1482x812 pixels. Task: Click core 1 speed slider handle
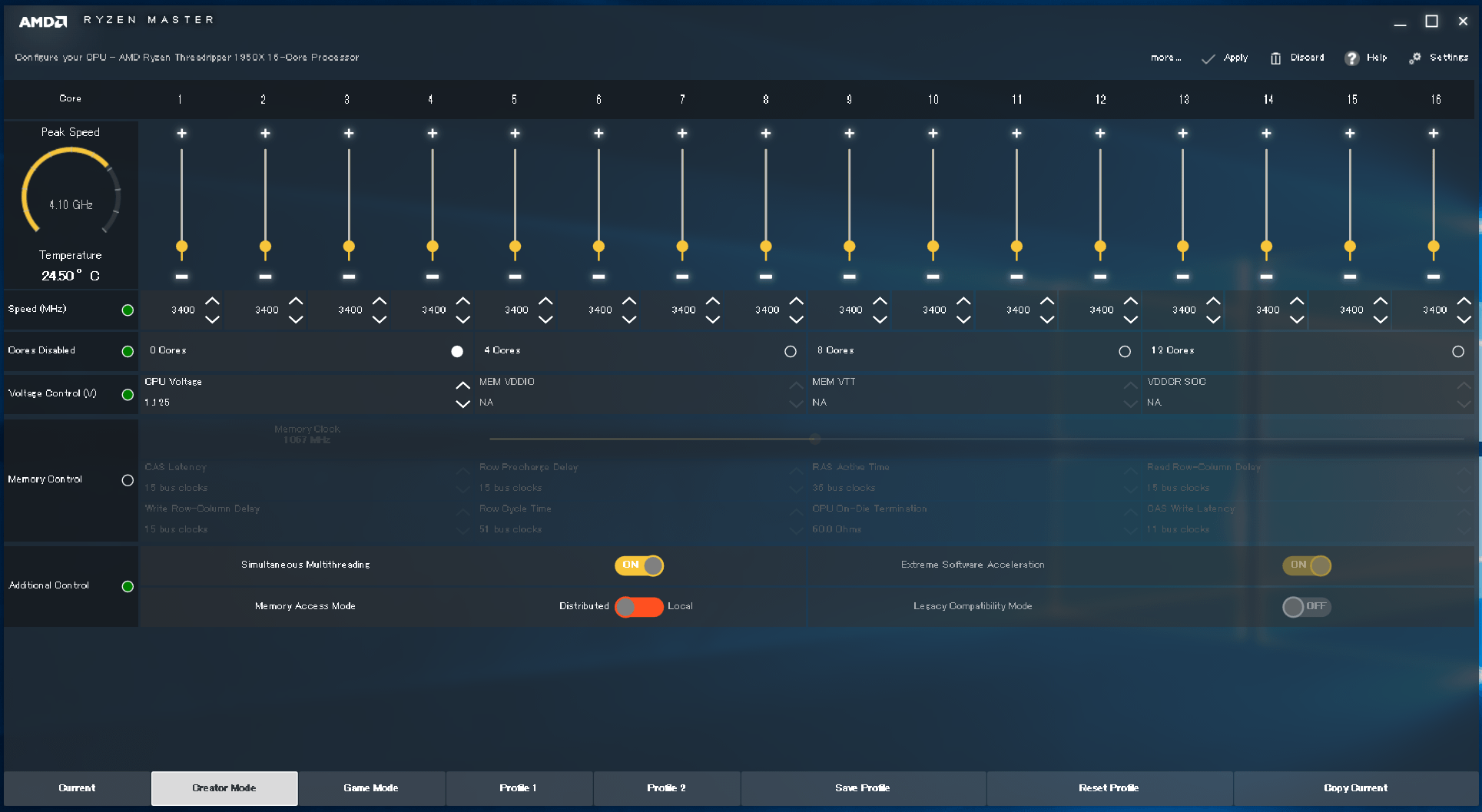tap(181, 247)
